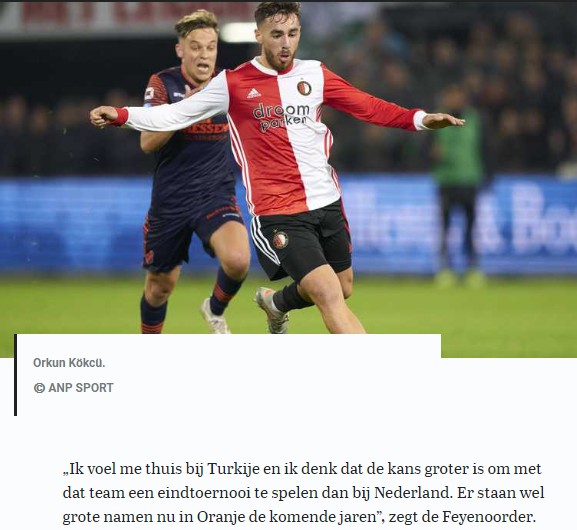This screenshot has height=530, width=577.
Task: Click the Droomparken sponsor logo
Action: [x=282, y=116]
